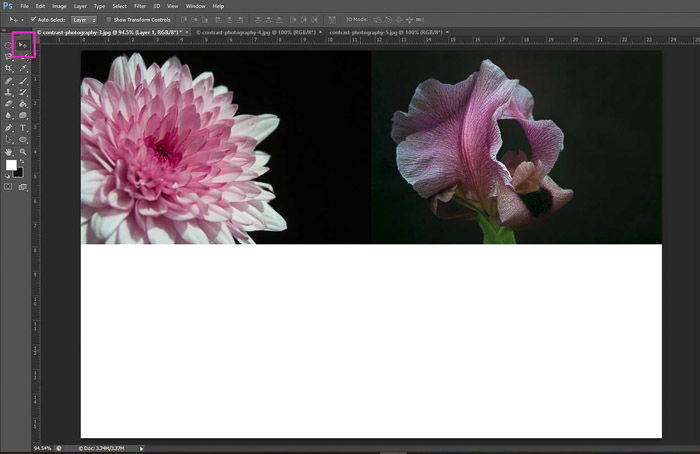Enable the Auto-Select checkbox
The image size is (700, 454).
tap(32, 19)
